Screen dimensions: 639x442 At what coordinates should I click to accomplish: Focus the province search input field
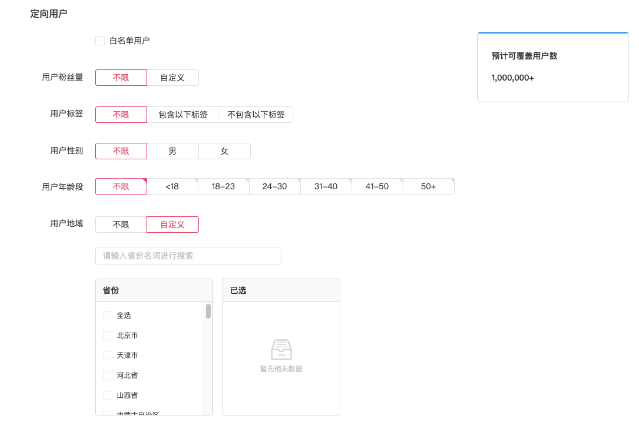coord(188,256)
